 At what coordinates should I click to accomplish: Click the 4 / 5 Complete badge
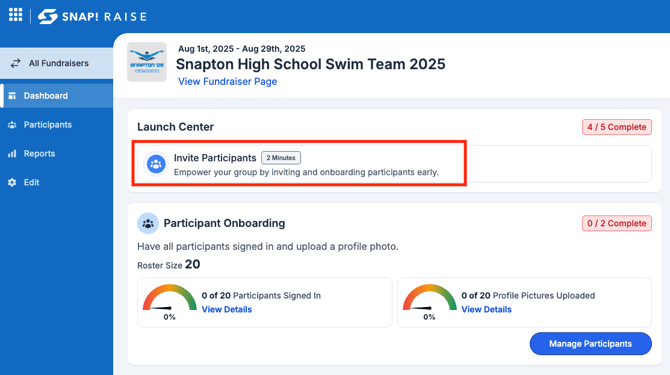[617, 127]
